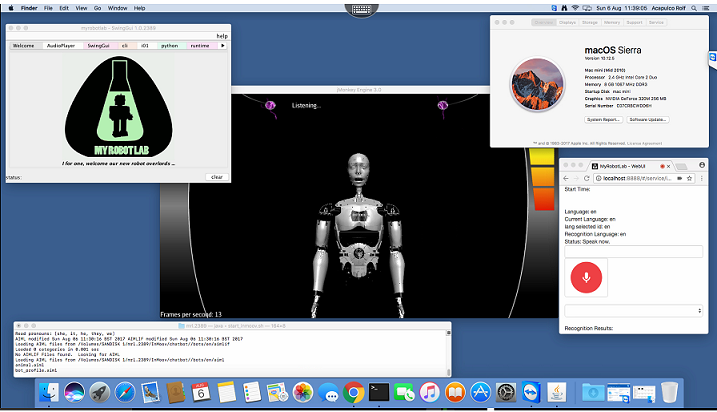Open FaceTime from the dock
717x412 pixels.
404,392
